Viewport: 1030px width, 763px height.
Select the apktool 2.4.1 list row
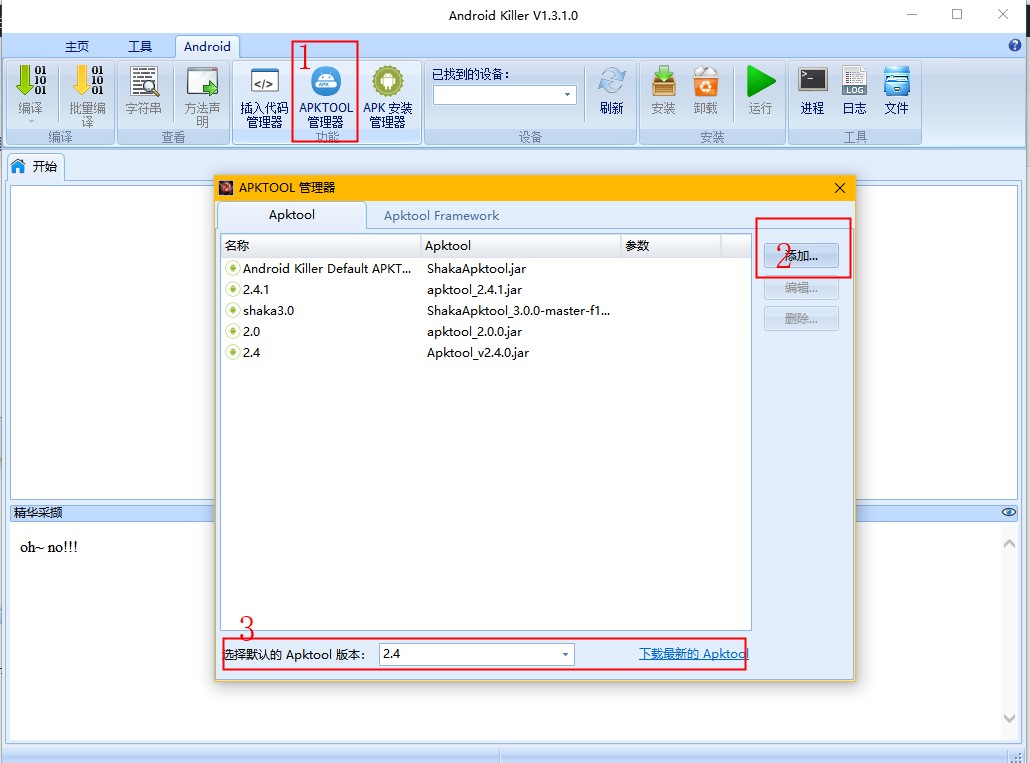pos(256,289)
